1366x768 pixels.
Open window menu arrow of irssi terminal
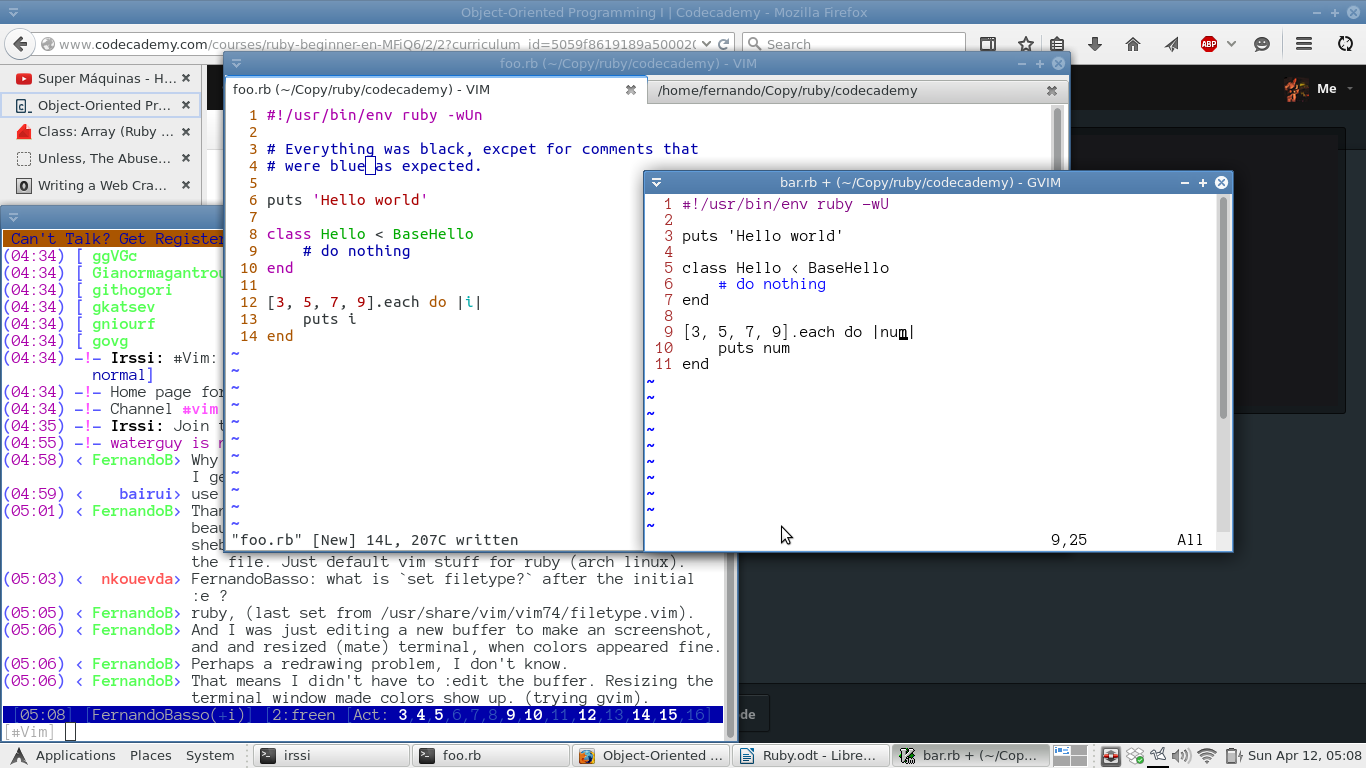pos(14,217)
